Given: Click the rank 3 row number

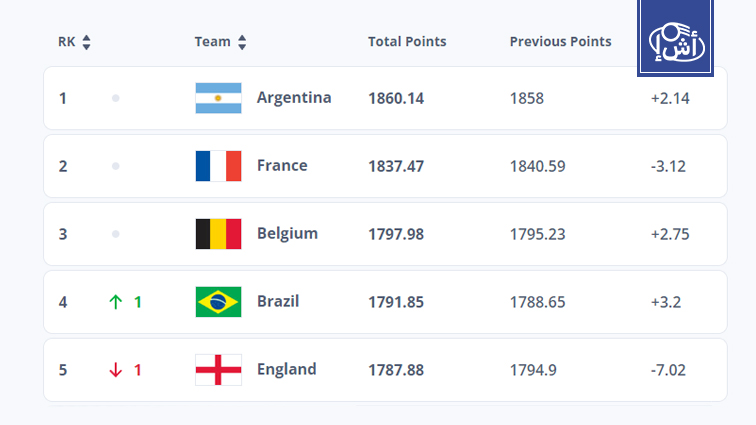Looking at the screenshot, I should [x=63, y=234].
